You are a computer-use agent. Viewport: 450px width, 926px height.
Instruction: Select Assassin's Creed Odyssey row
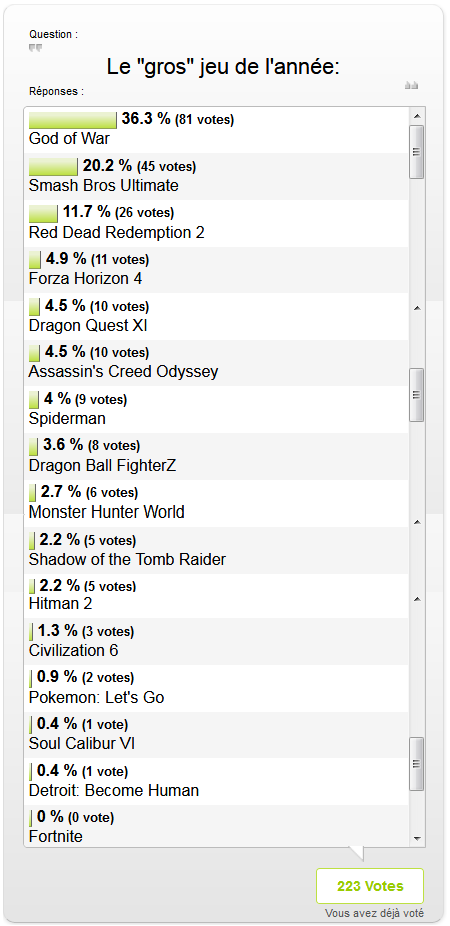pos(216,363)
